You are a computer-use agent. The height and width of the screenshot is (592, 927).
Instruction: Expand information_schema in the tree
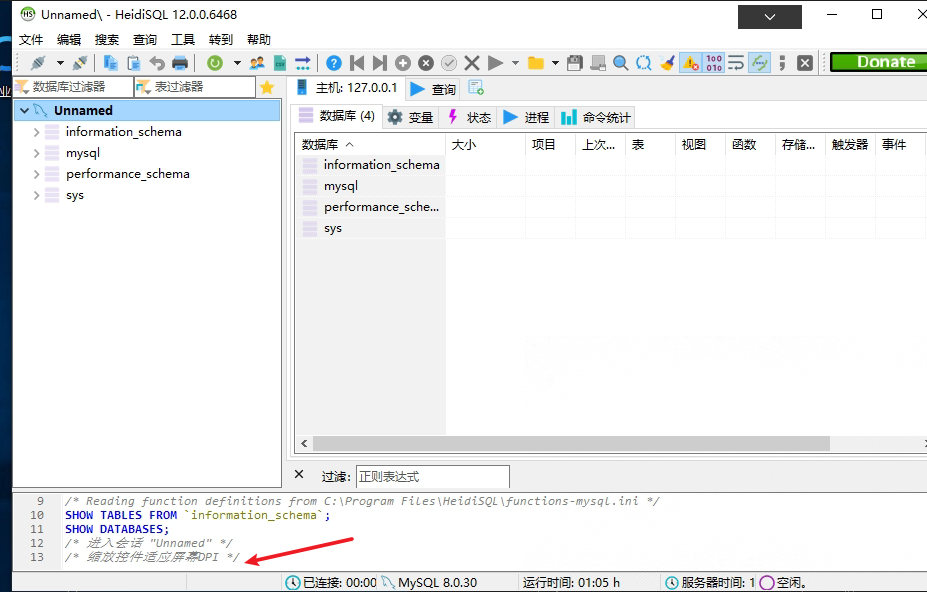pos(37,132)
